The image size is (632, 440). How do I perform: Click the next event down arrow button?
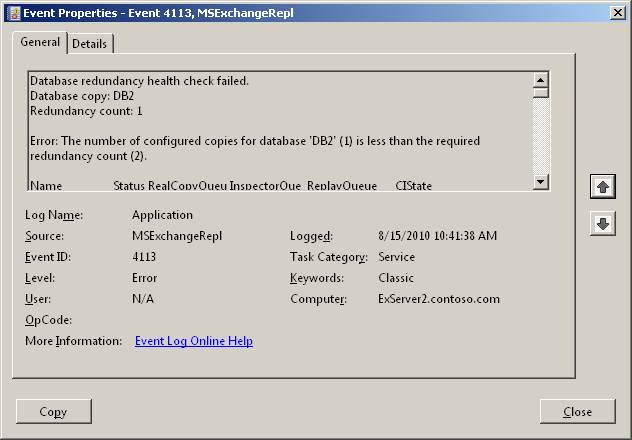pos(602,224)
